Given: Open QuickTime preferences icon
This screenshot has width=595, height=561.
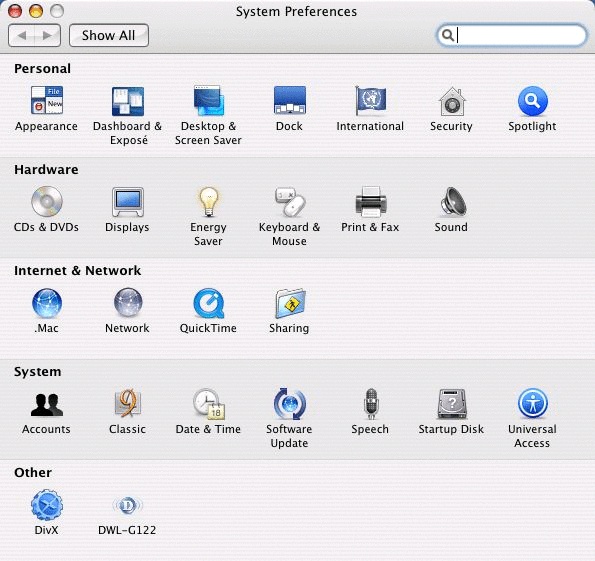Looking at the screenshot, I should 209,303.
